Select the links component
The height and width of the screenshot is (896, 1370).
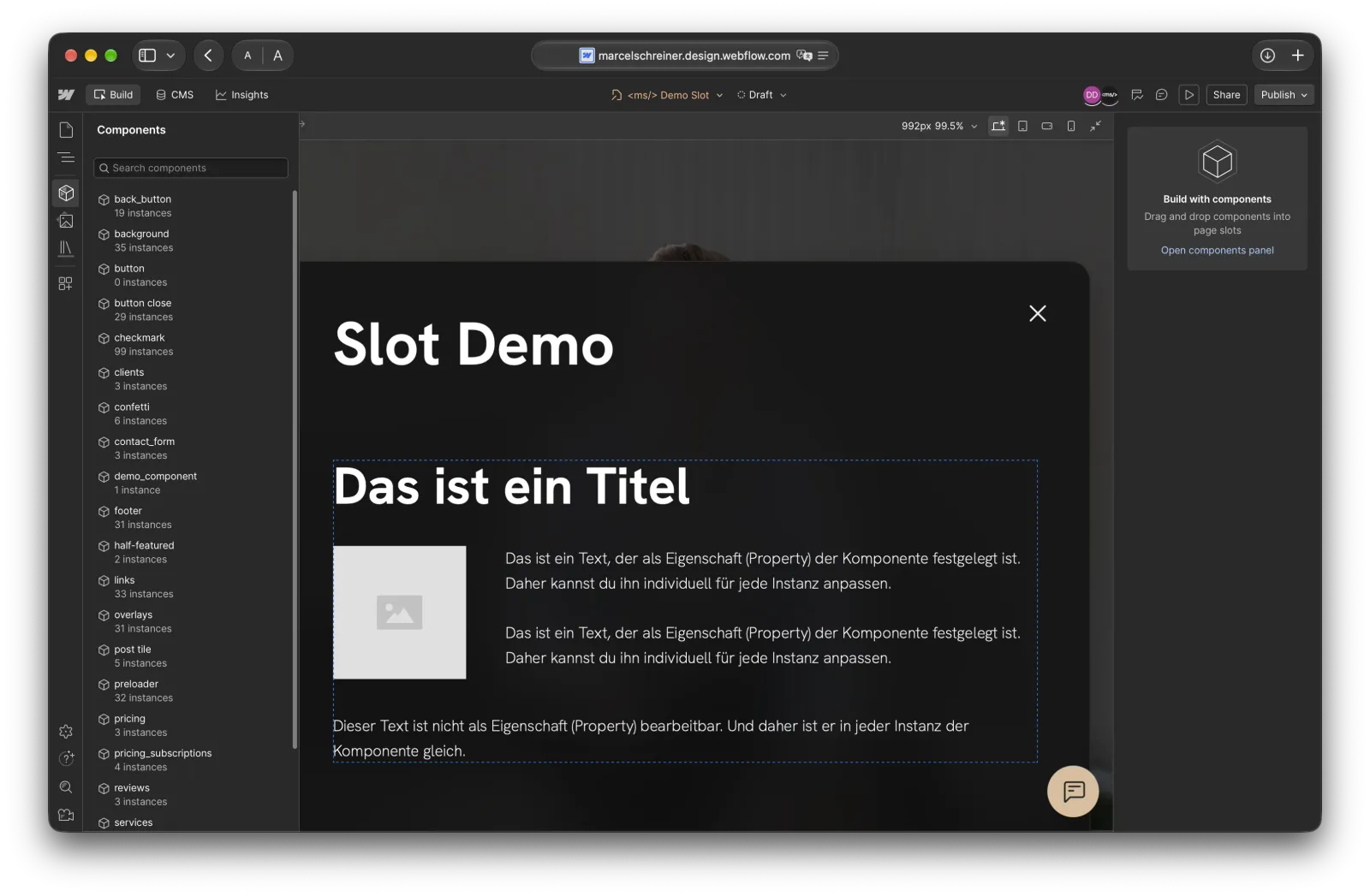(x=190, y=587)
